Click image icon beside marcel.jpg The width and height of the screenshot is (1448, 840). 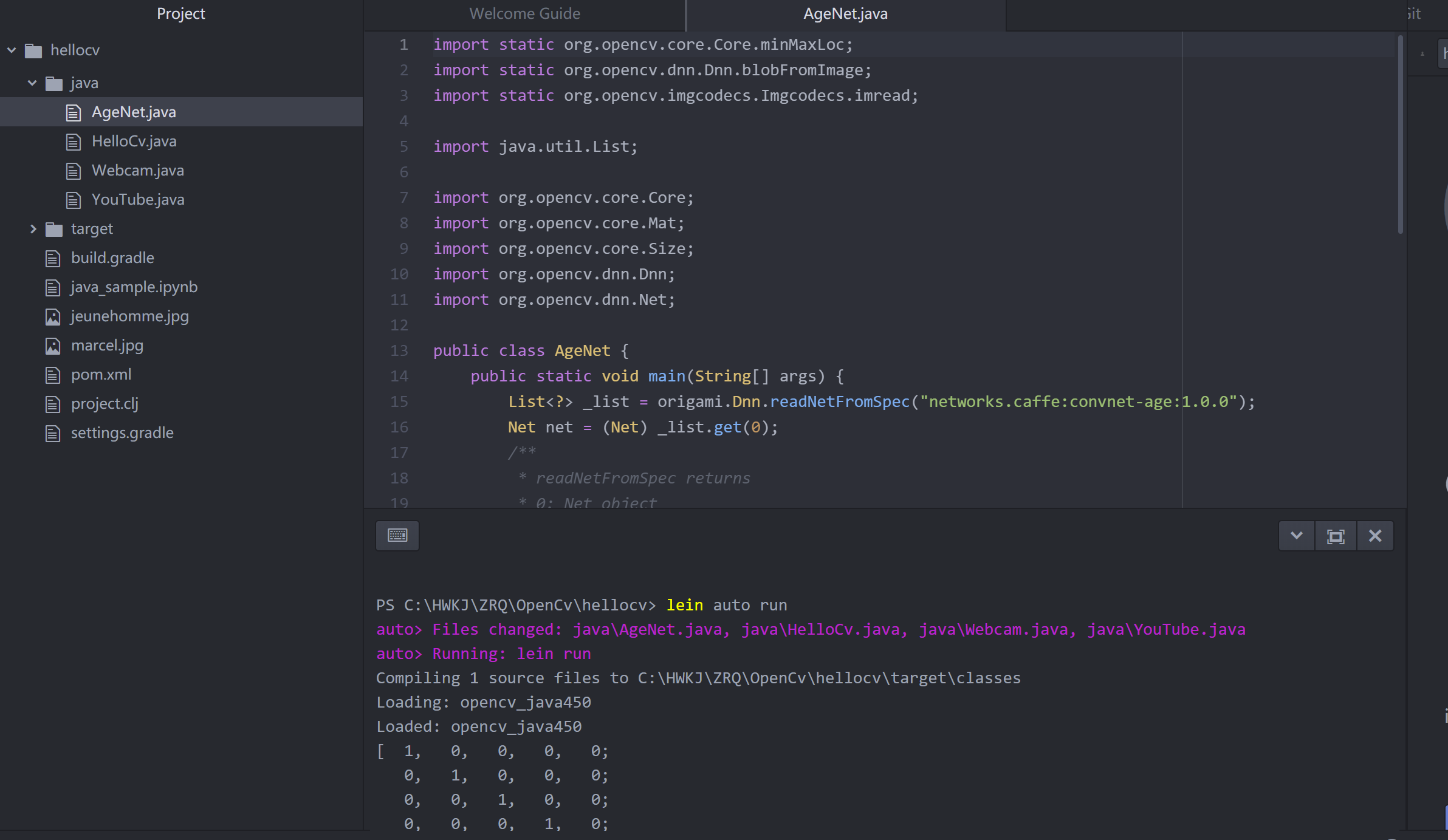pyautogui.click(x=53, y=346)
